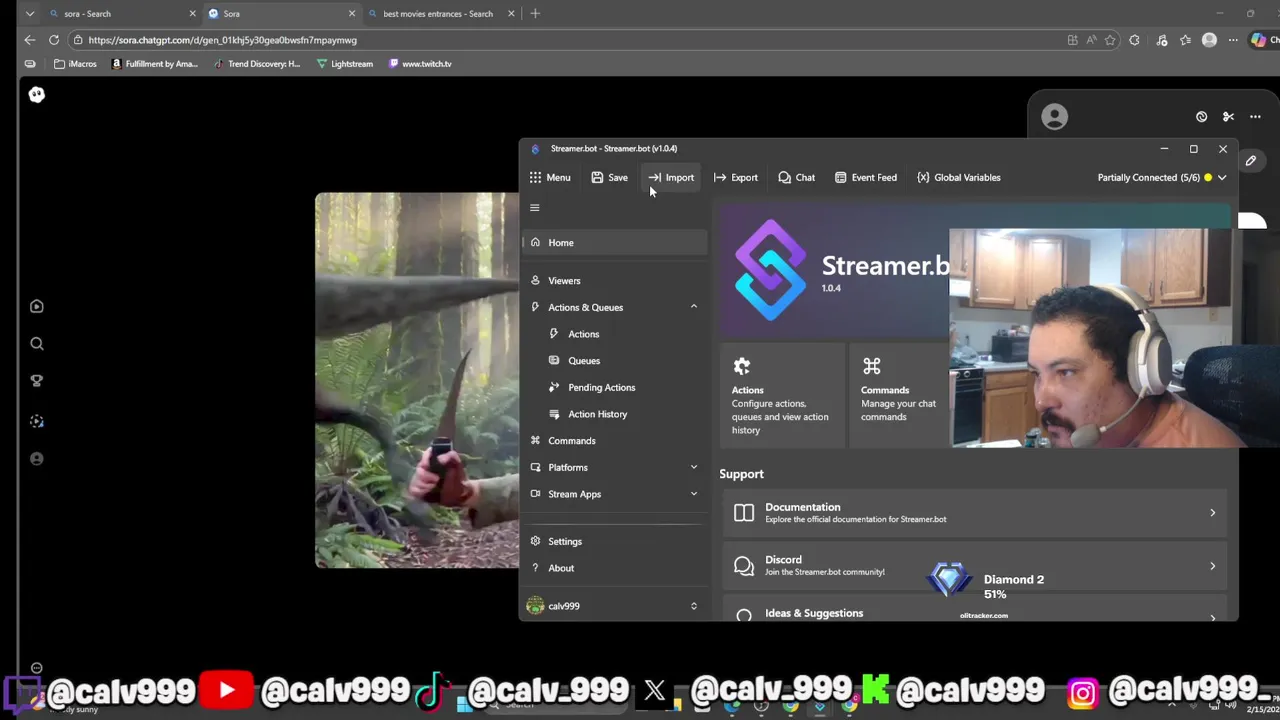Open Actions under Actions & Queues
Image resolution: width=1280 pixels, height=720 pixels.
pos(583,334)
